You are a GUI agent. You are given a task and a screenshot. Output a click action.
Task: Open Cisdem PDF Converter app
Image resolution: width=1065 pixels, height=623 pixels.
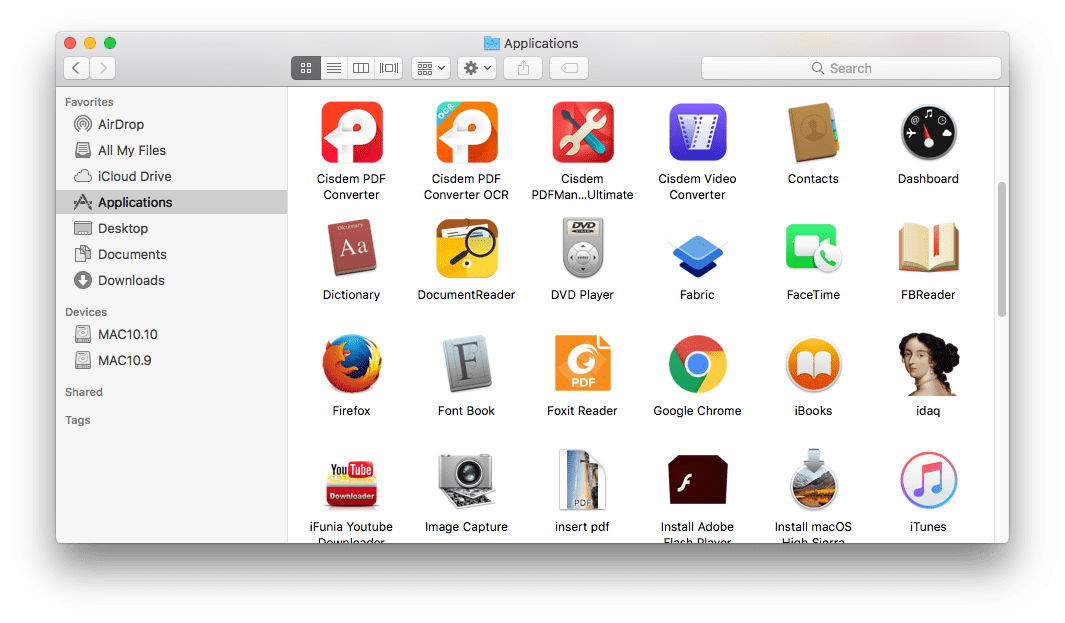pos(351,133)
